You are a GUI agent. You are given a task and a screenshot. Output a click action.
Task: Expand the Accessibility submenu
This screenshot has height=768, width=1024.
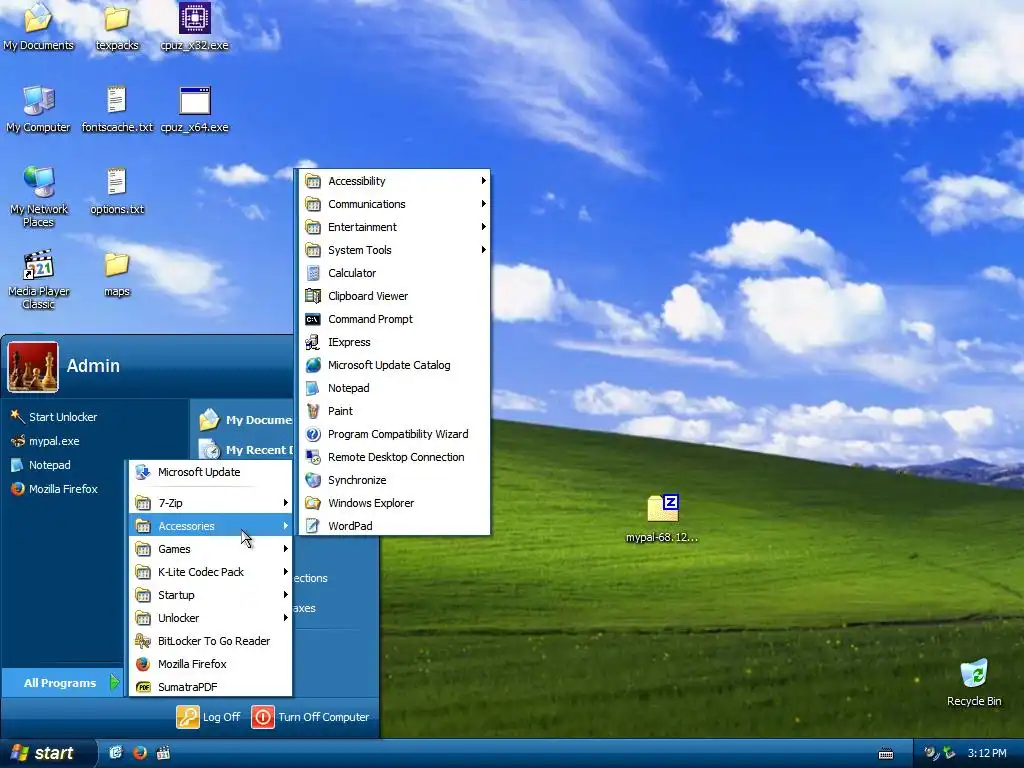tap(394, 181)
